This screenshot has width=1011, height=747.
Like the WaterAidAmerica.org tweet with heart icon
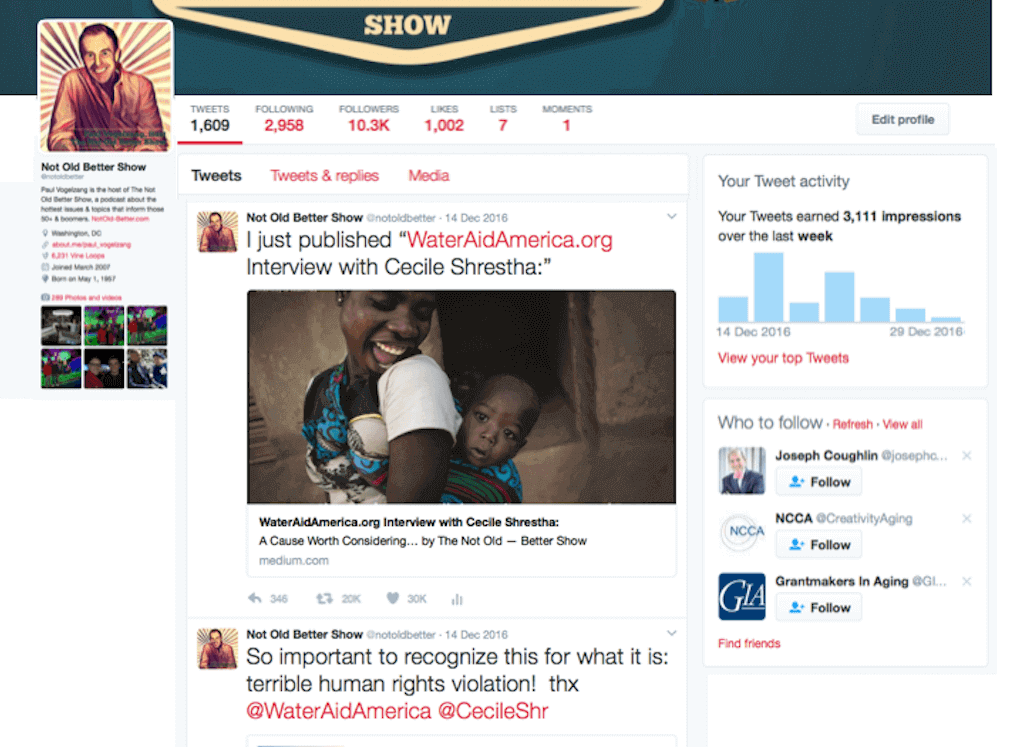click(x=393, y=598)
